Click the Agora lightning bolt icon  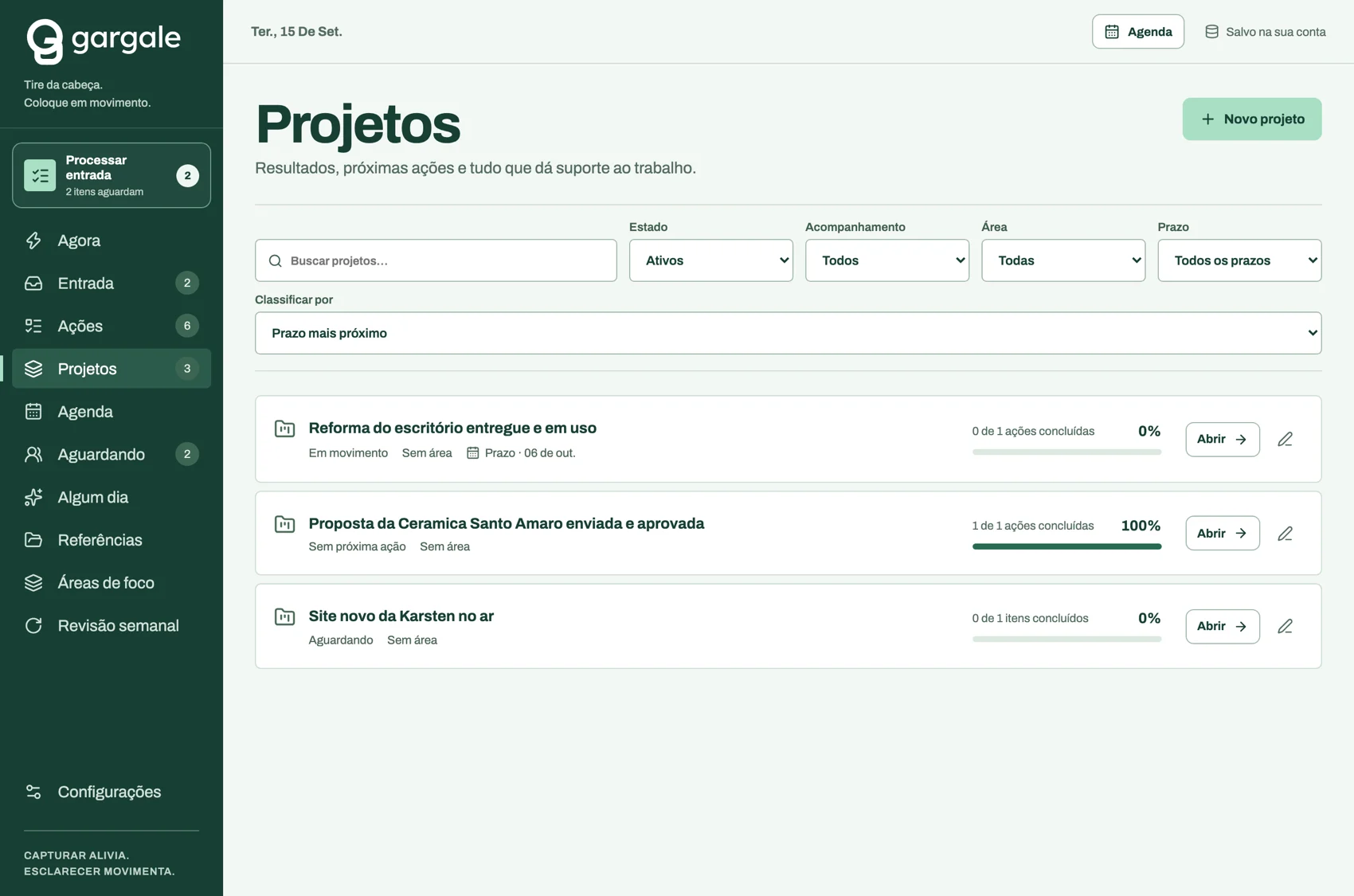pos(33,241)
